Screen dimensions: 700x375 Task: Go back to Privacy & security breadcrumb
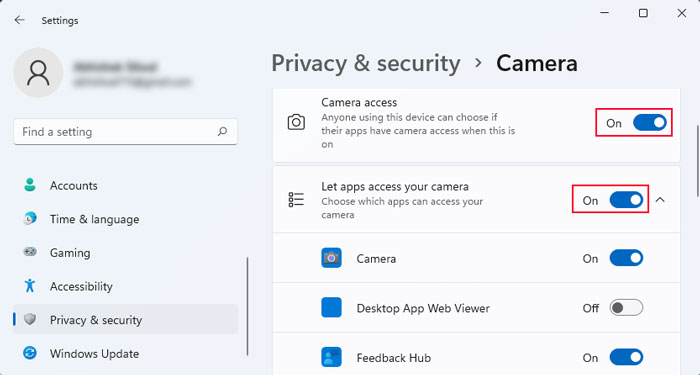click(x=366, y=63)
